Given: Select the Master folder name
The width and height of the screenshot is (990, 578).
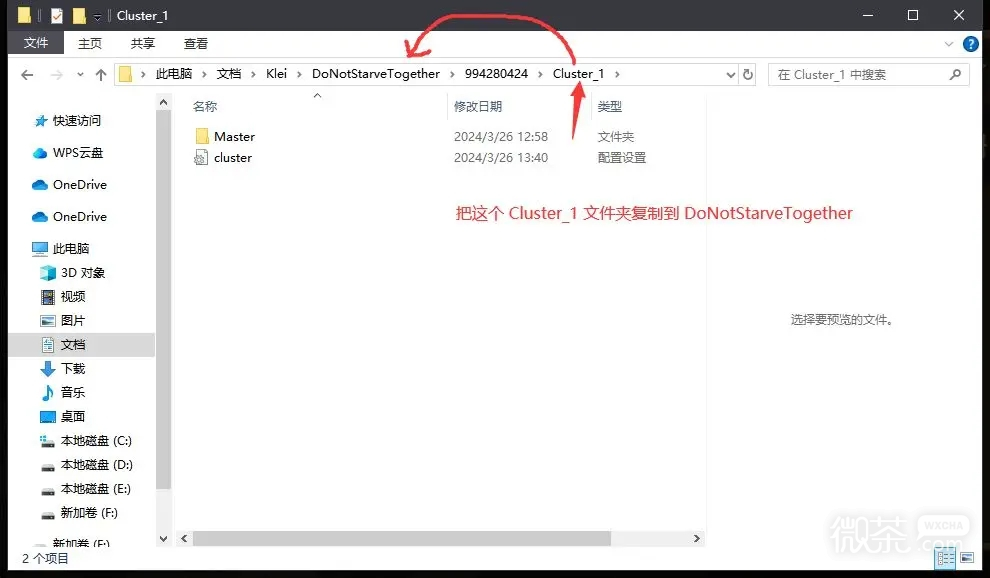Looking at the screenshot, I should pyautogui.click(x=234, y=136).
